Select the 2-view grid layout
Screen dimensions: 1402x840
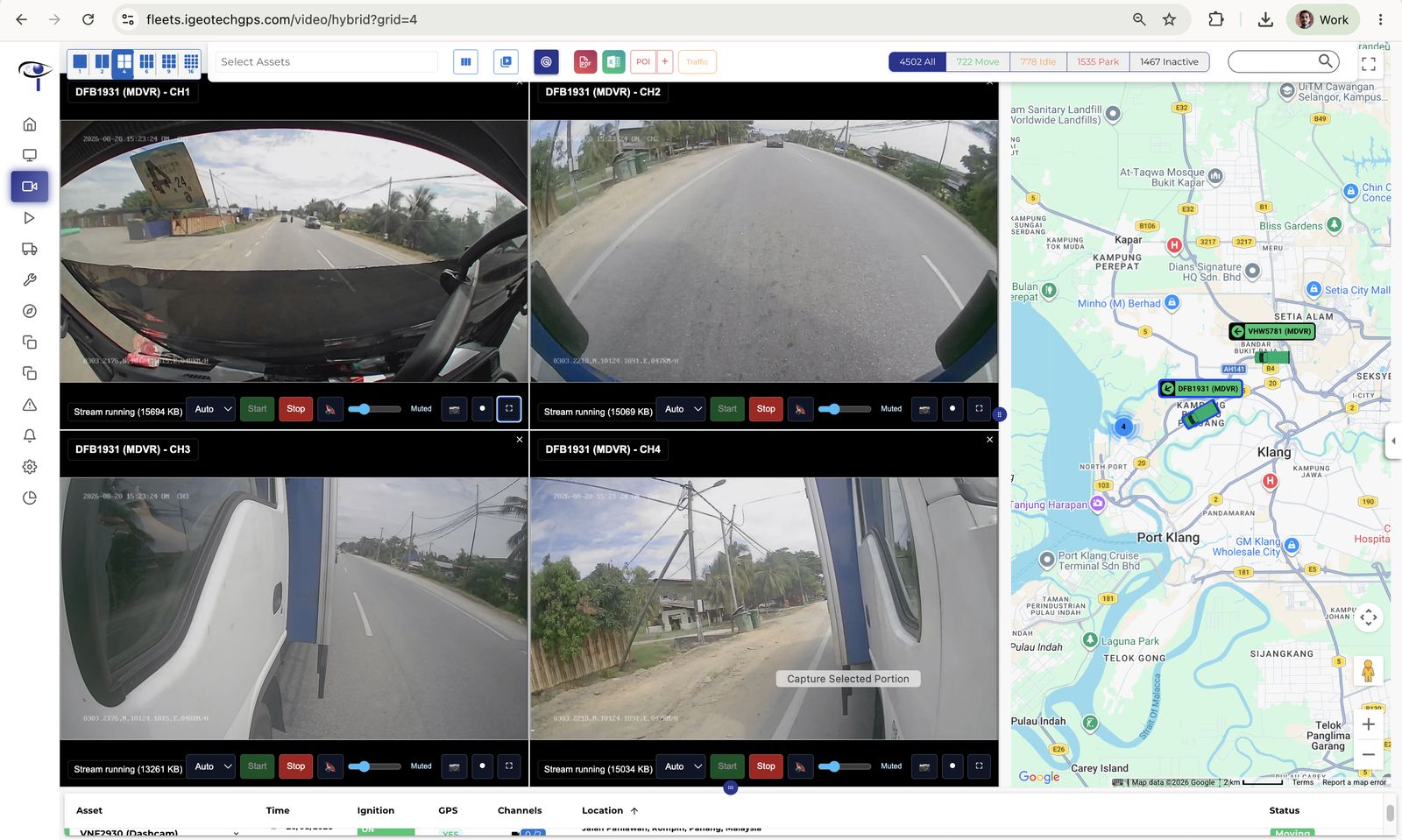pos(102,62)
